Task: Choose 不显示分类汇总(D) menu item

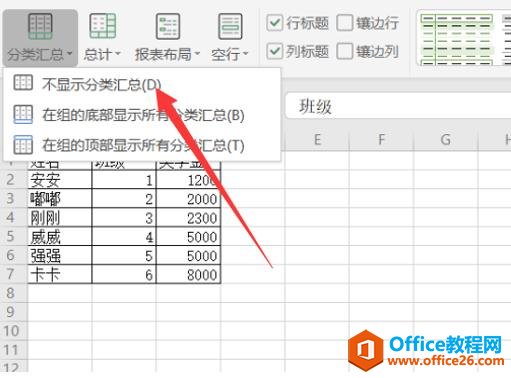Action: pos(142,84)
